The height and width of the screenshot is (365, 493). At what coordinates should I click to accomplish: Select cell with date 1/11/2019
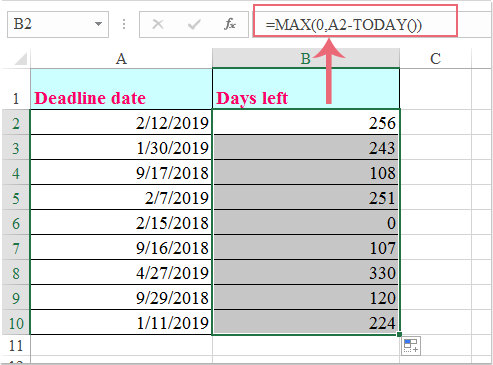[121, 322]
